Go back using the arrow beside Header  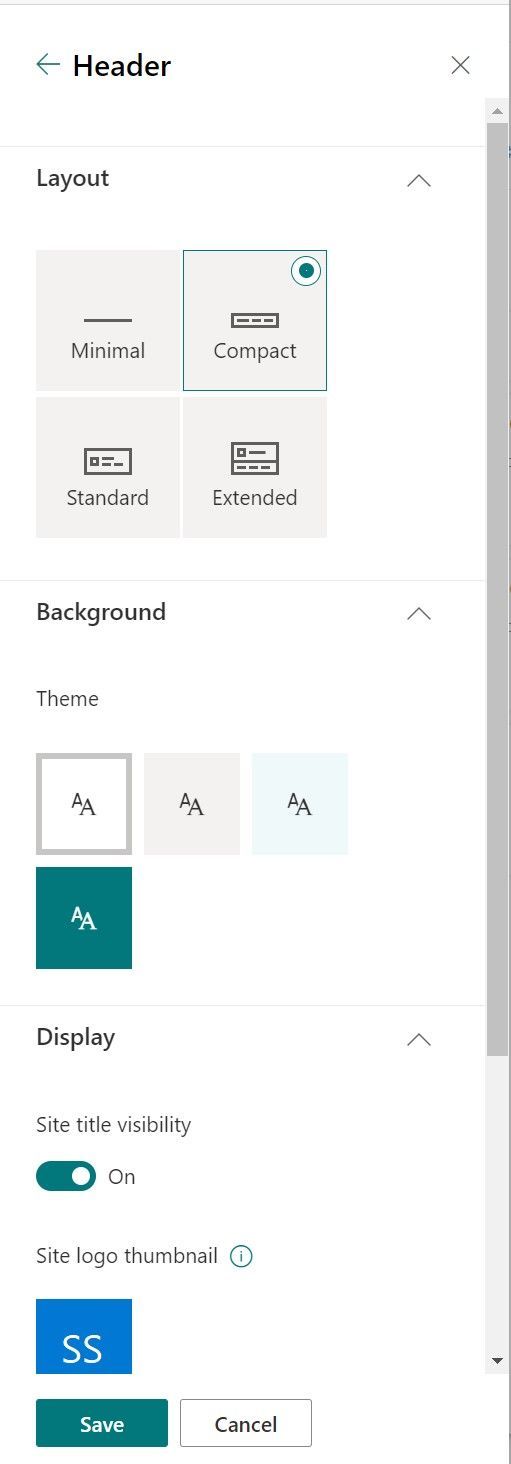48,65
